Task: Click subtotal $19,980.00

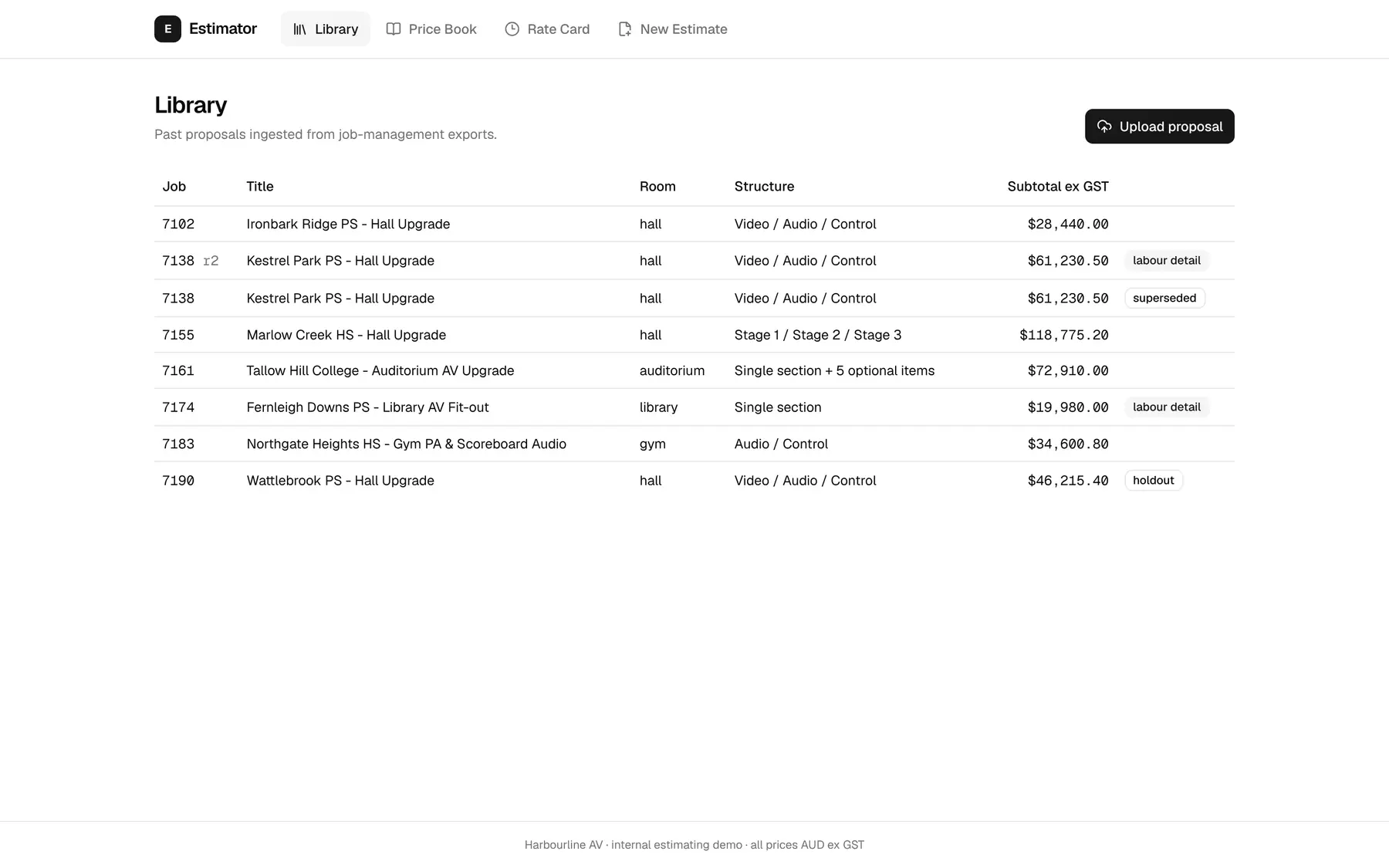Action: click(x=1068, y=407)
